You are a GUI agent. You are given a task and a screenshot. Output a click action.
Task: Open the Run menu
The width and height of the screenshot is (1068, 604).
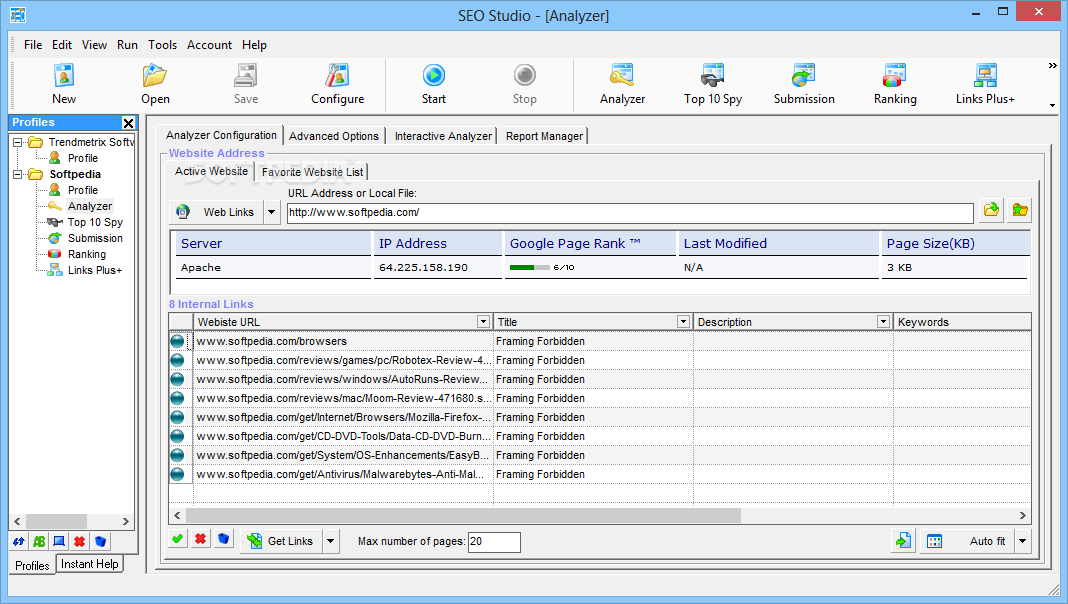coord(127,45)
